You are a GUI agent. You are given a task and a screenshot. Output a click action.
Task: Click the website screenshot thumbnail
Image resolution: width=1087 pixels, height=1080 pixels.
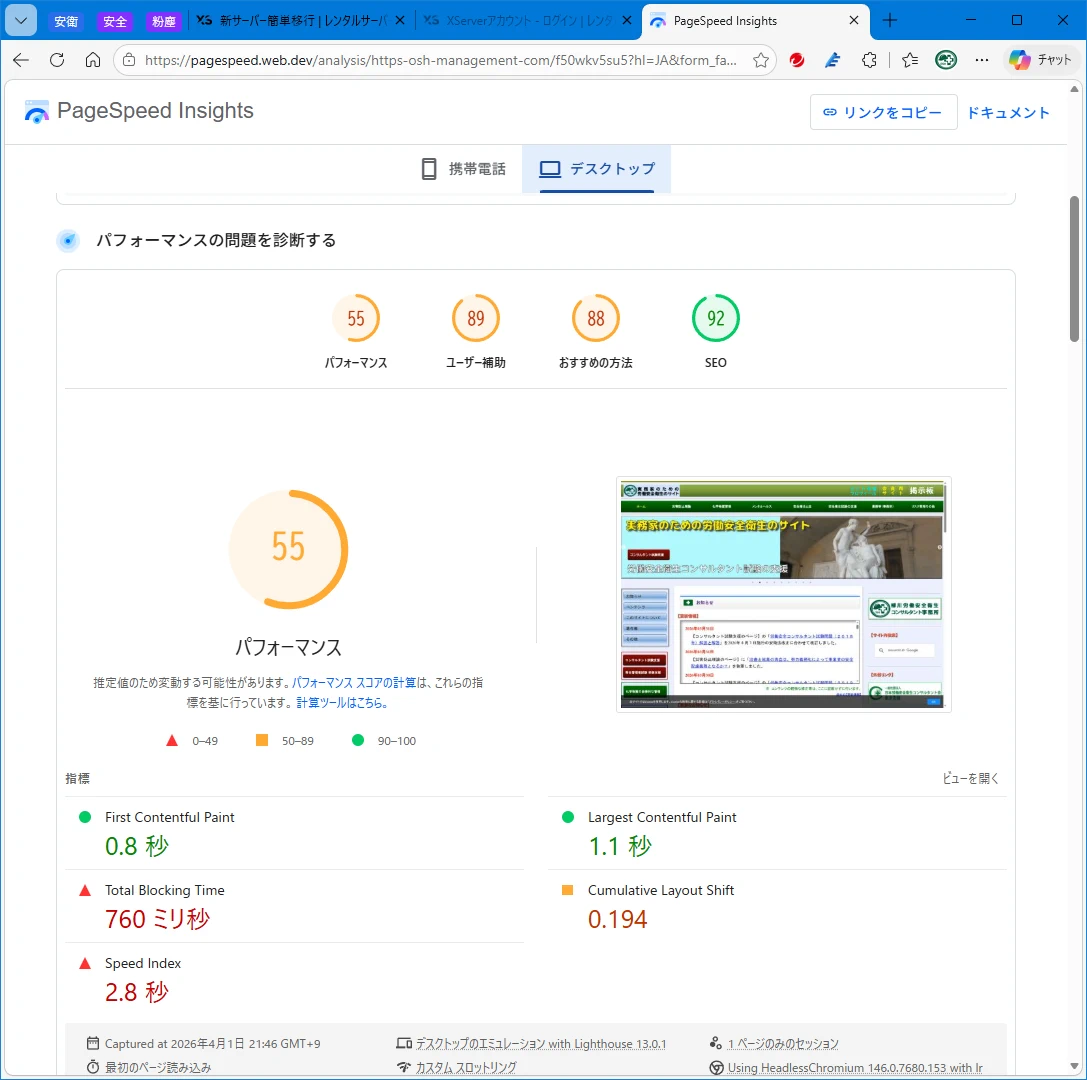783,595
